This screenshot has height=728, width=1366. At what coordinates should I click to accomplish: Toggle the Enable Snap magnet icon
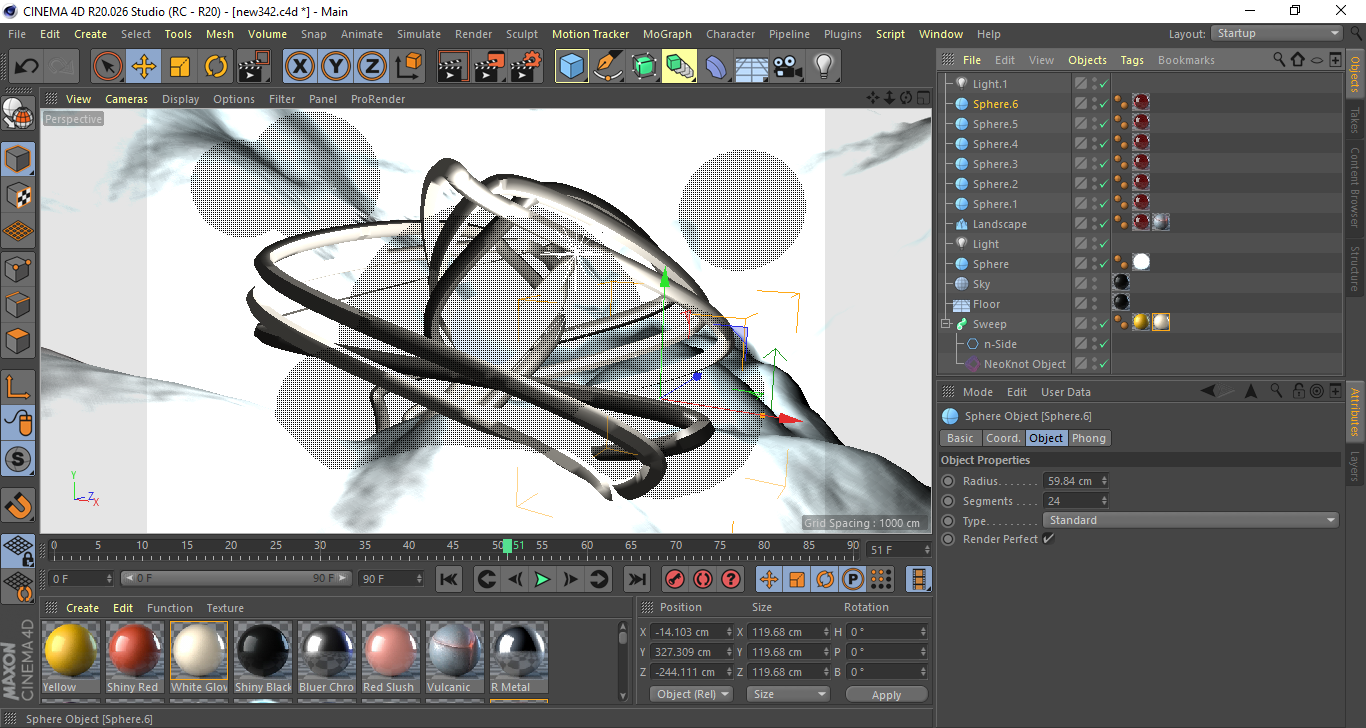tap(19, 504)
